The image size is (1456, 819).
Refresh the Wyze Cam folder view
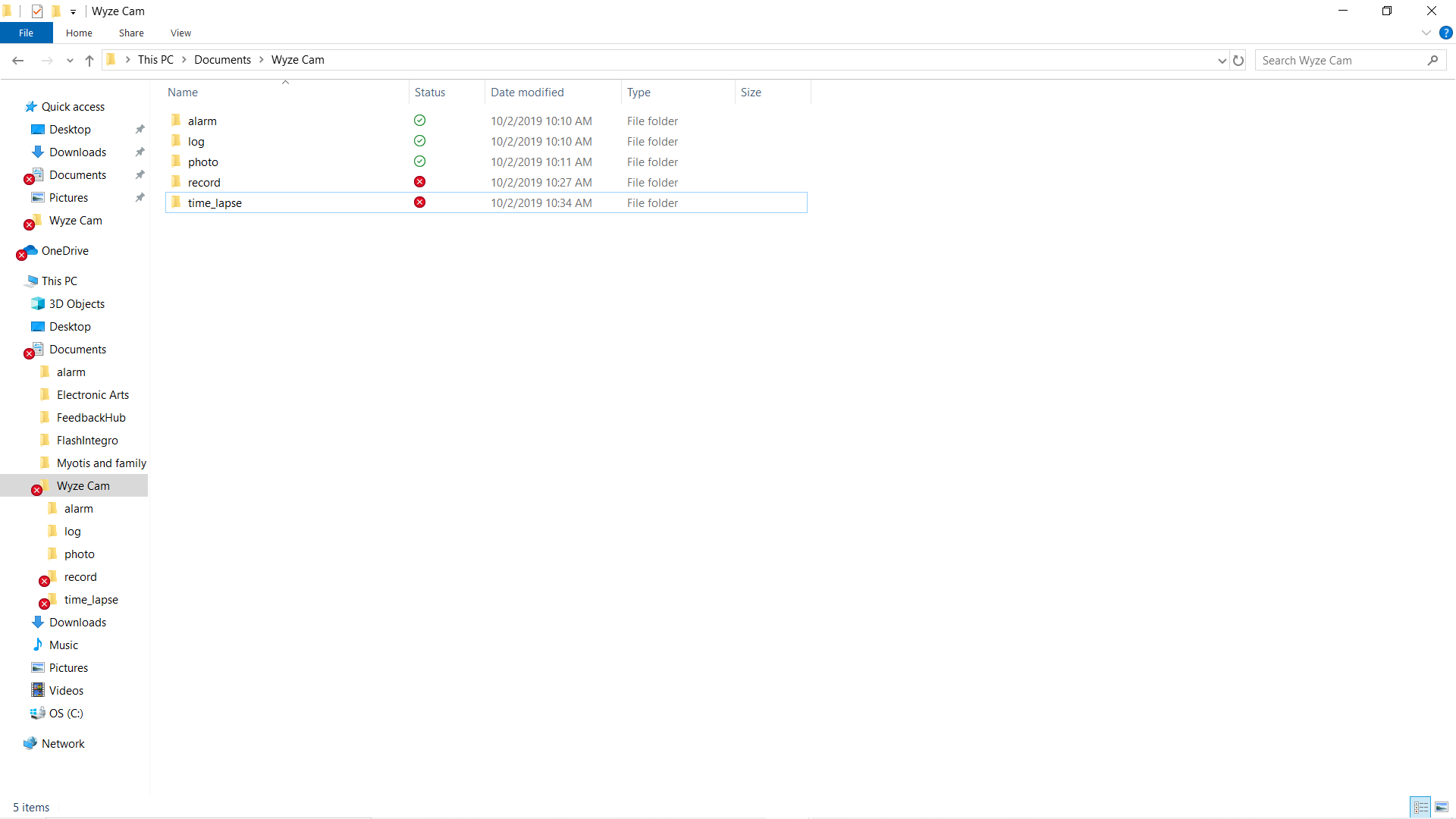(x=1238, y=61)
